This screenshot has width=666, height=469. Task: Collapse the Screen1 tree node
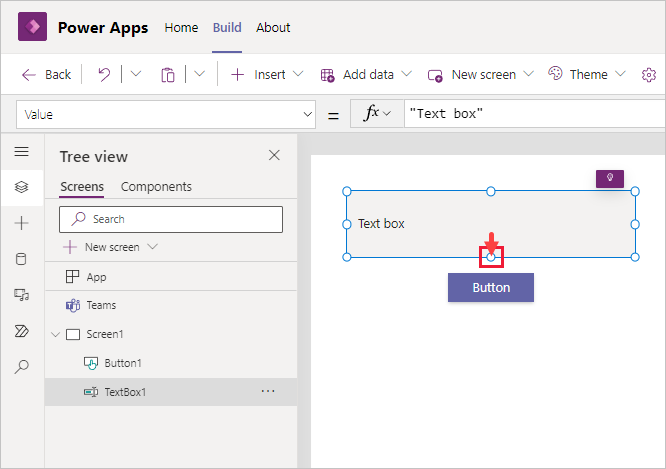pyautogui.click(x=55, y=335)
